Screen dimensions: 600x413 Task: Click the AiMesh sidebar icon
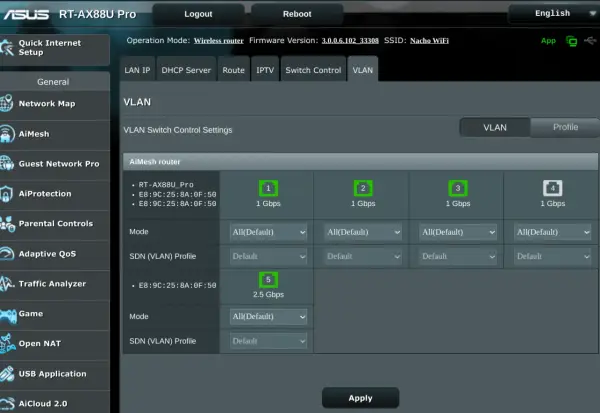pyautogui.click(x=7, y=134)
